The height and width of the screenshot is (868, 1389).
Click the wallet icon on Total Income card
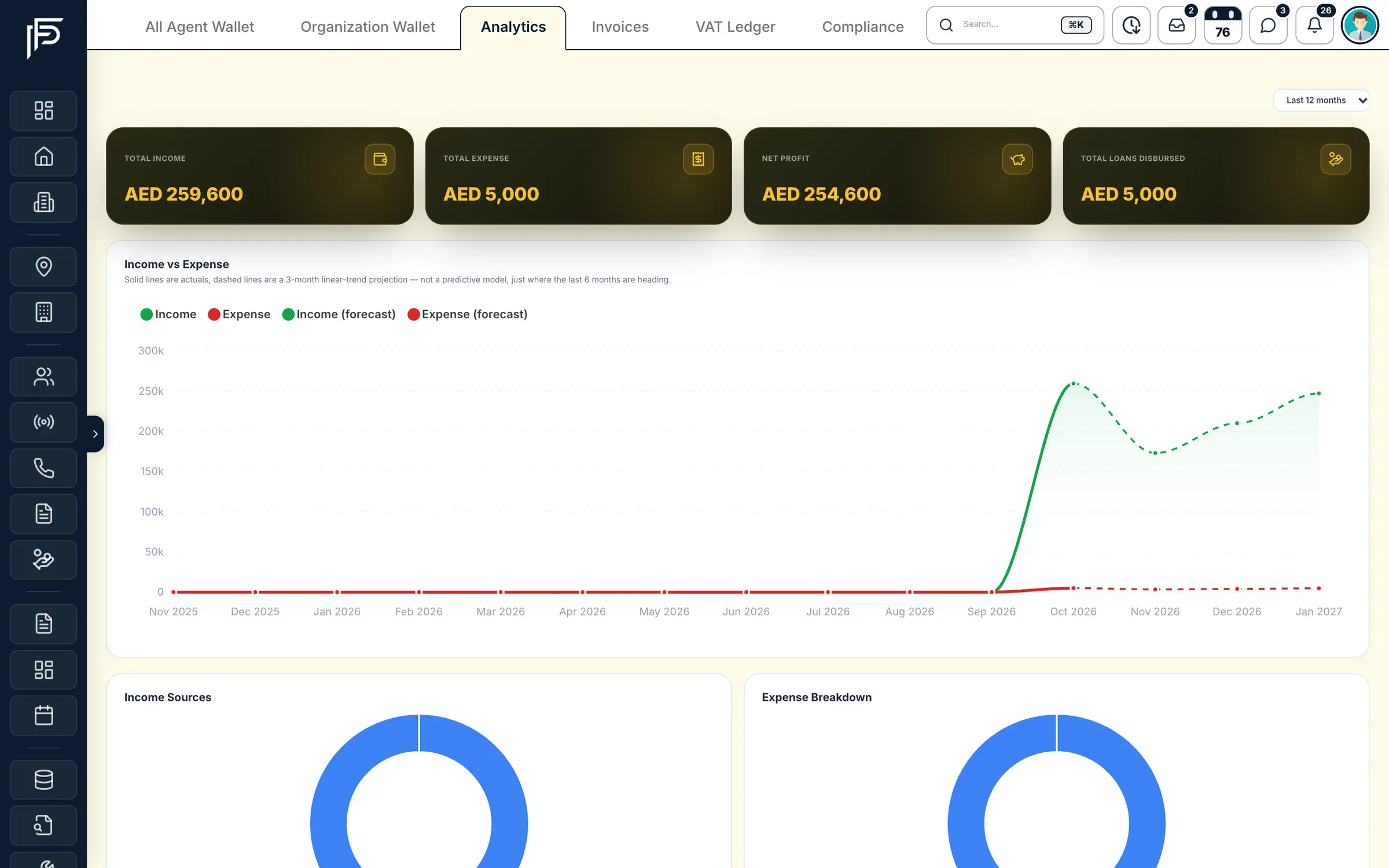click(380, 159)
